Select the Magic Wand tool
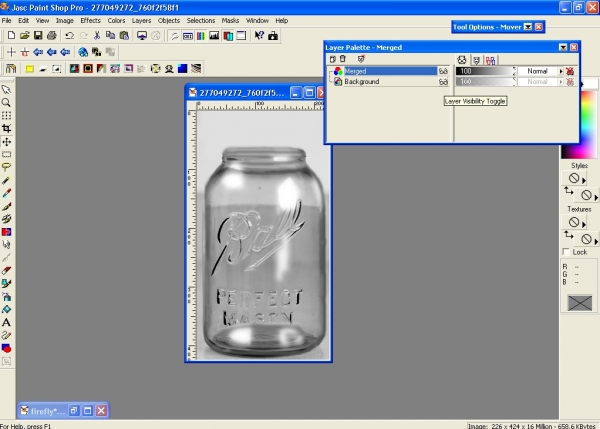Viewport: 600px width, 429px height. (6, 180)
